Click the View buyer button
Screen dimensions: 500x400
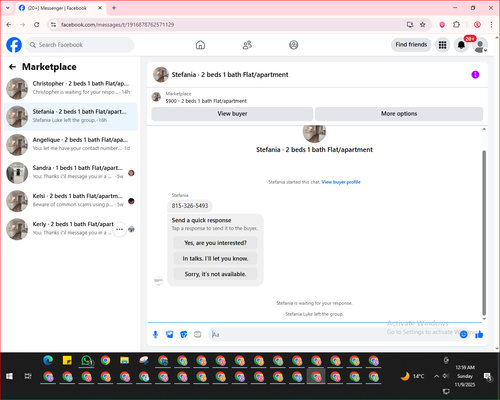[232, 114]
